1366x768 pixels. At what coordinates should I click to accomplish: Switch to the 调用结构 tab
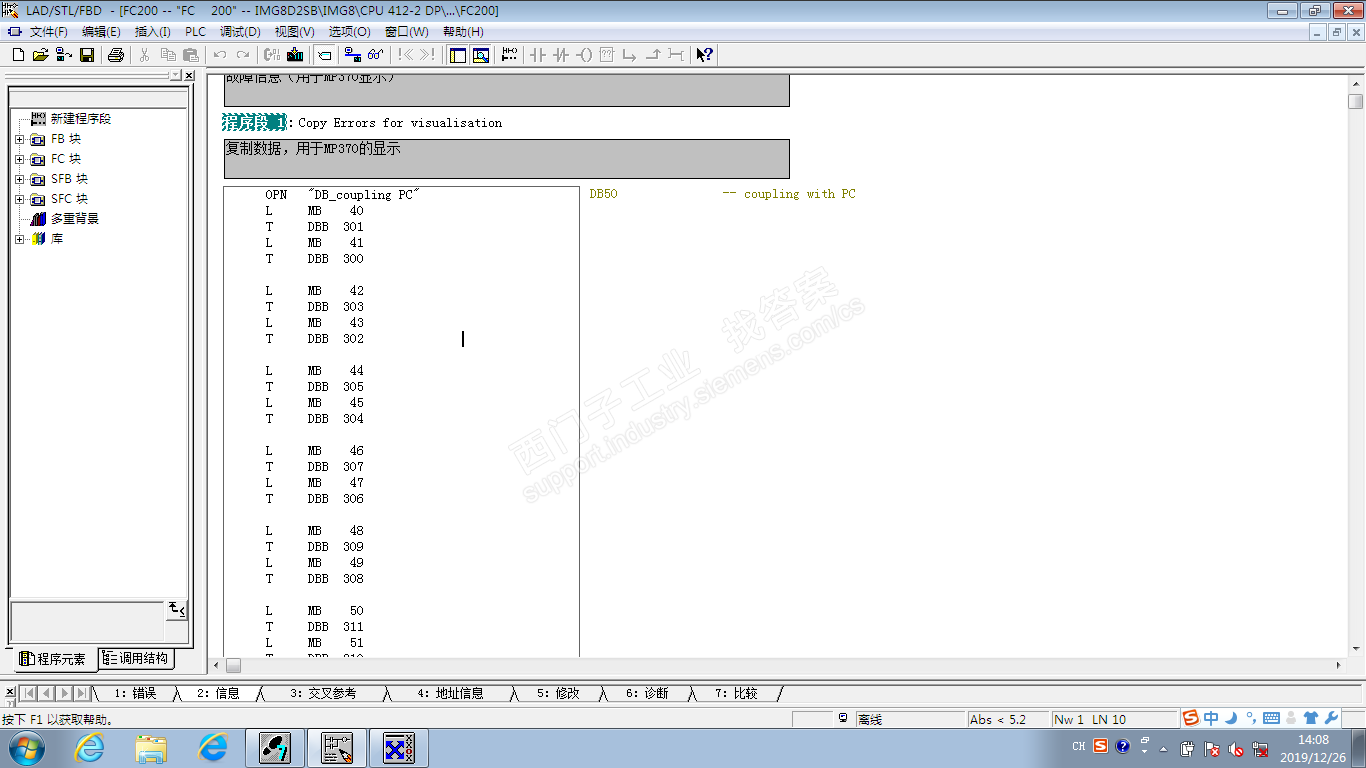(136, 658)
